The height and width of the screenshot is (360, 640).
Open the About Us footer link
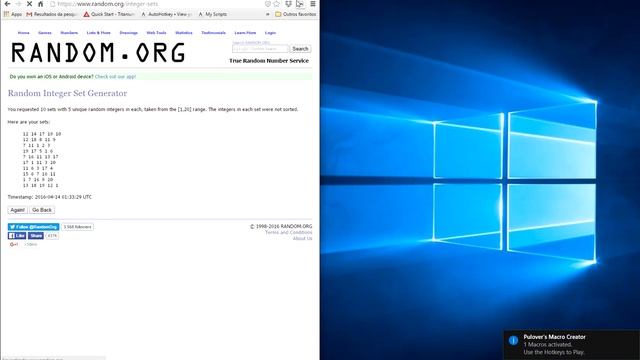302,238
